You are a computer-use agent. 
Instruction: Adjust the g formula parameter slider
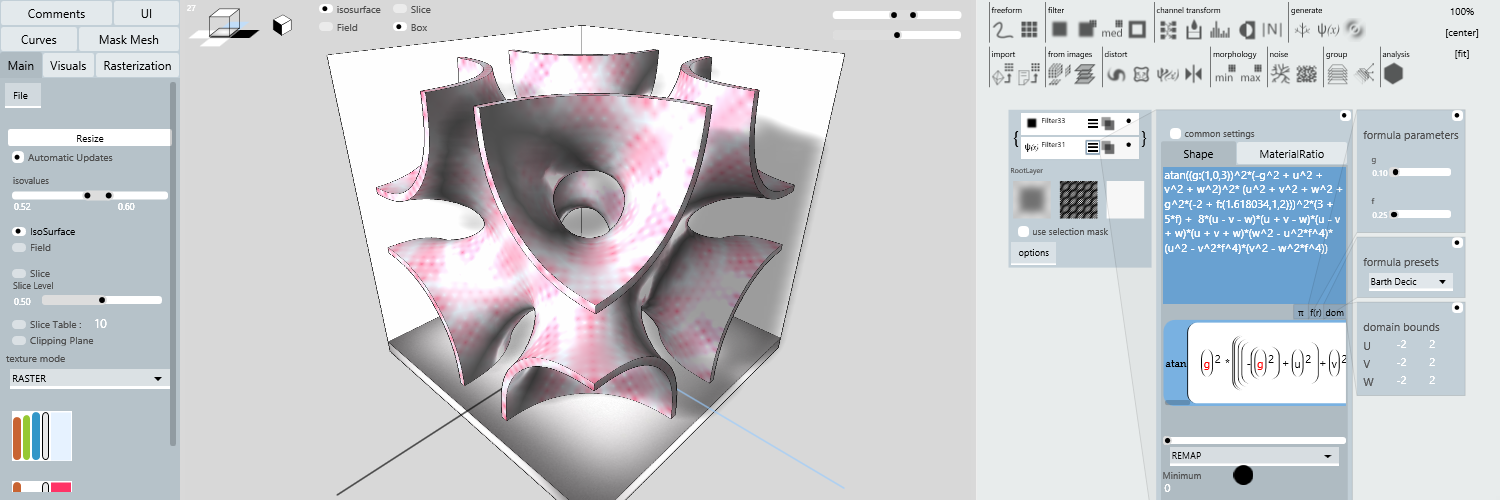pos(1420,172)
